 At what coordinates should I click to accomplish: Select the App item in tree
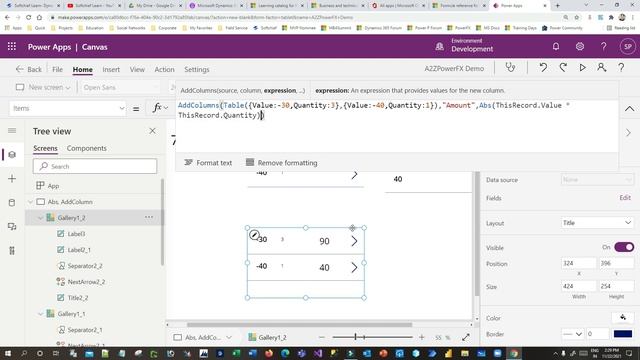tap(48, 186)
